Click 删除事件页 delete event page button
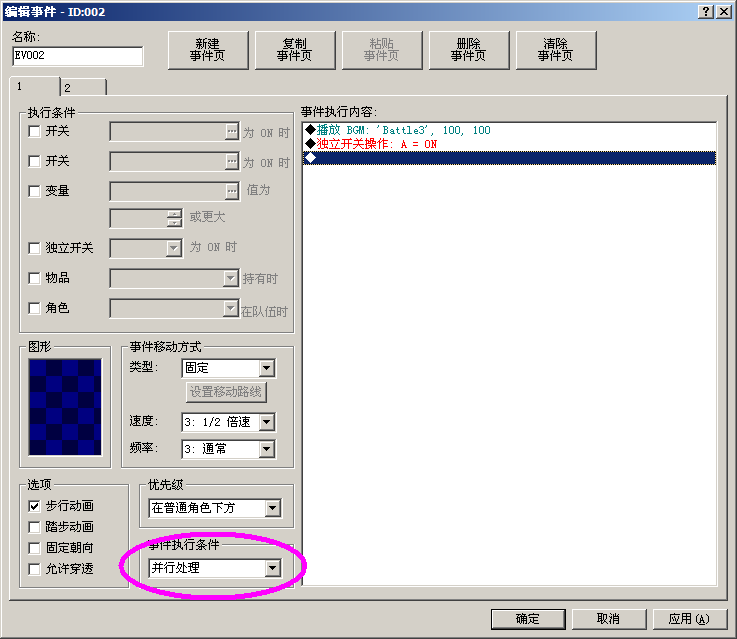 (x=469, y=50)
